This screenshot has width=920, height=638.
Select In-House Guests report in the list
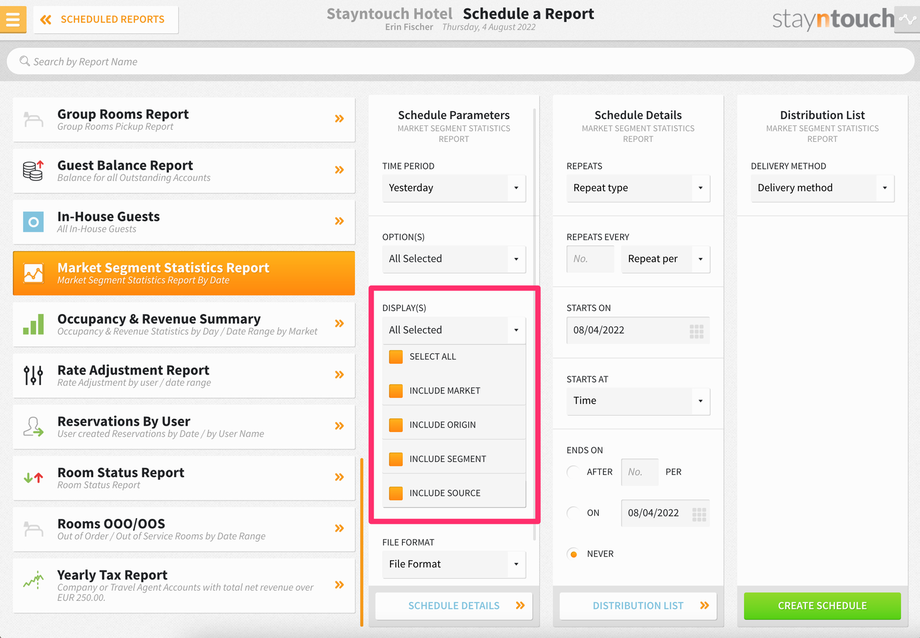pos(184,222)
